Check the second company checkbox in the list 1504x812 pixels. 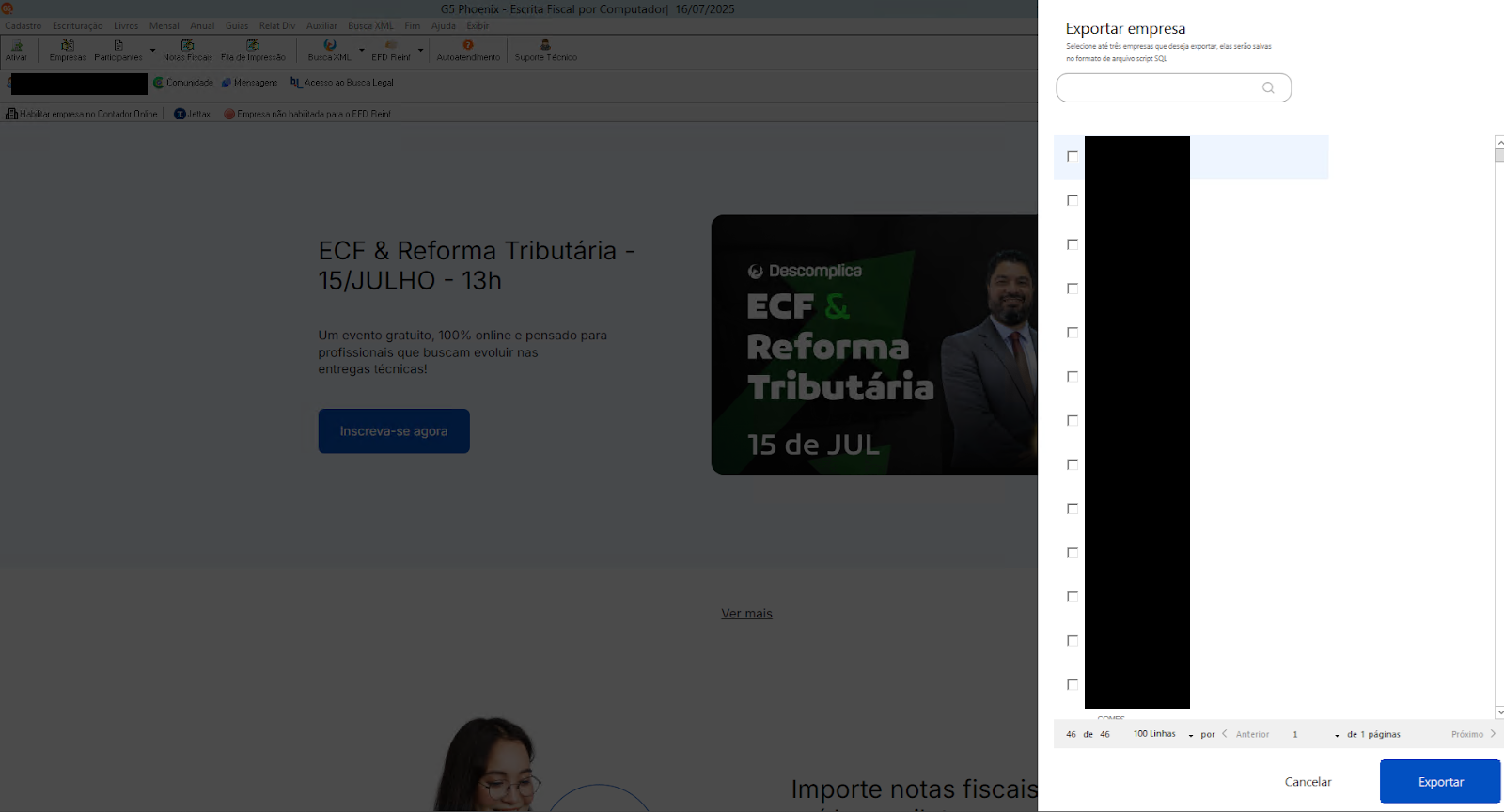pos(1073,200)
